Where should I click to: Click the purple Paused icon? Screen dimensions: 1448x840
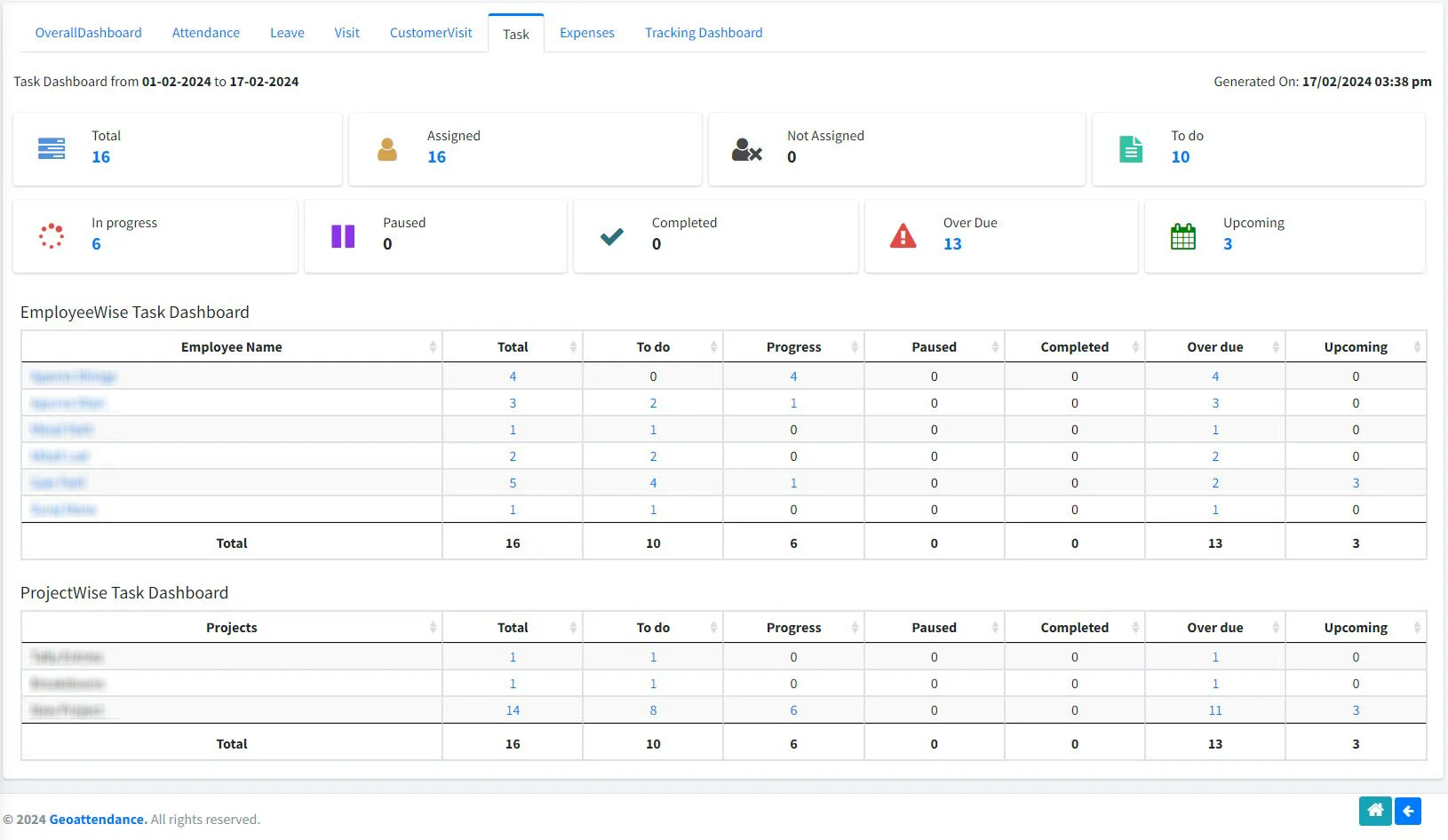[341, 235]
